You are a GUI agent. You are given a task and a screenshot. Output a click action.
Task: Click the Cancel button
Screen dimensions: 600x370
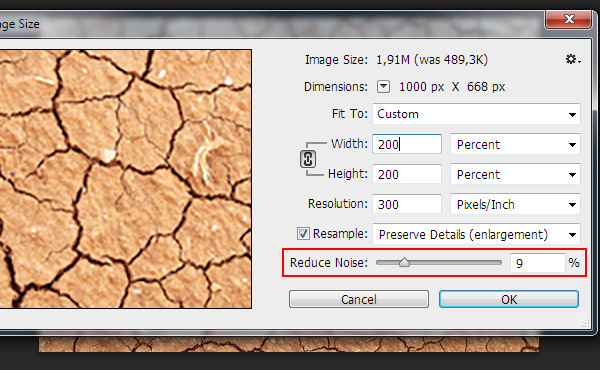coord(359,299)
